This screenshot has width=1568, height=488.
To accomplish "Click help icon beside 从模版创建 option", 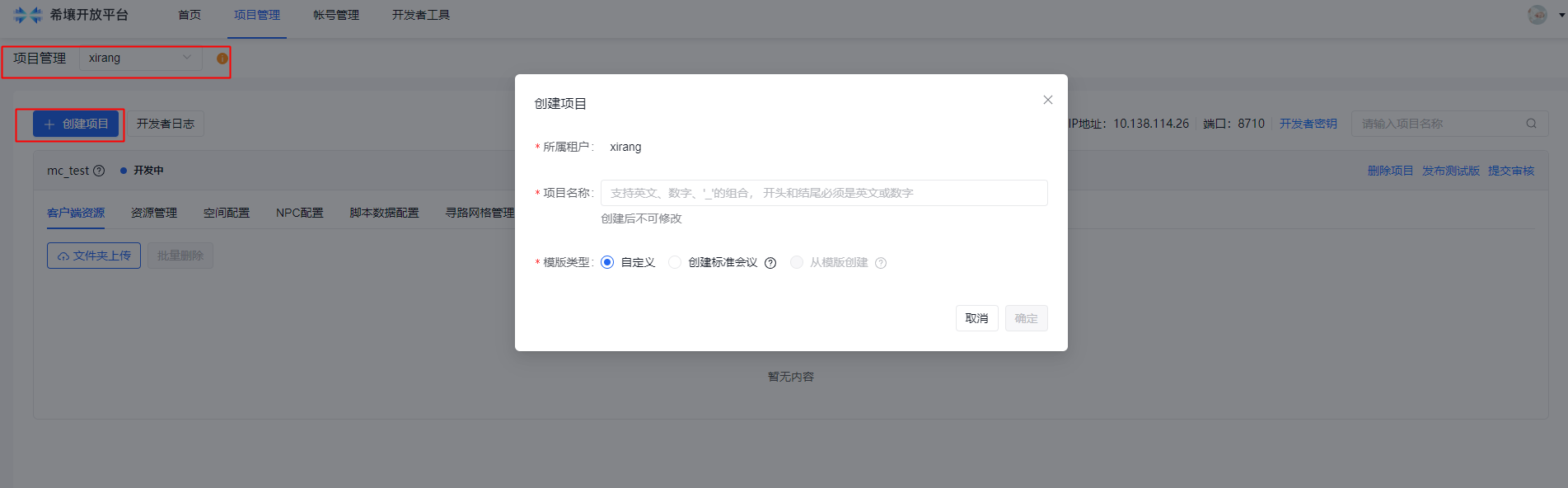I will [x=881, y=263].
